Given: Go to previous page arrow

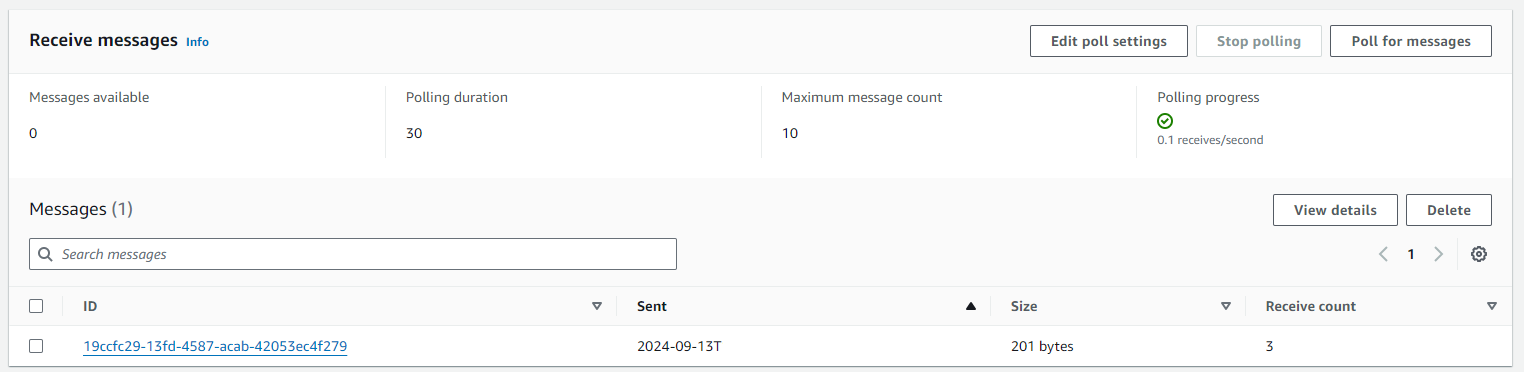Looking at the screenshot, I should pyautogui.click(x=1383, y=254).
